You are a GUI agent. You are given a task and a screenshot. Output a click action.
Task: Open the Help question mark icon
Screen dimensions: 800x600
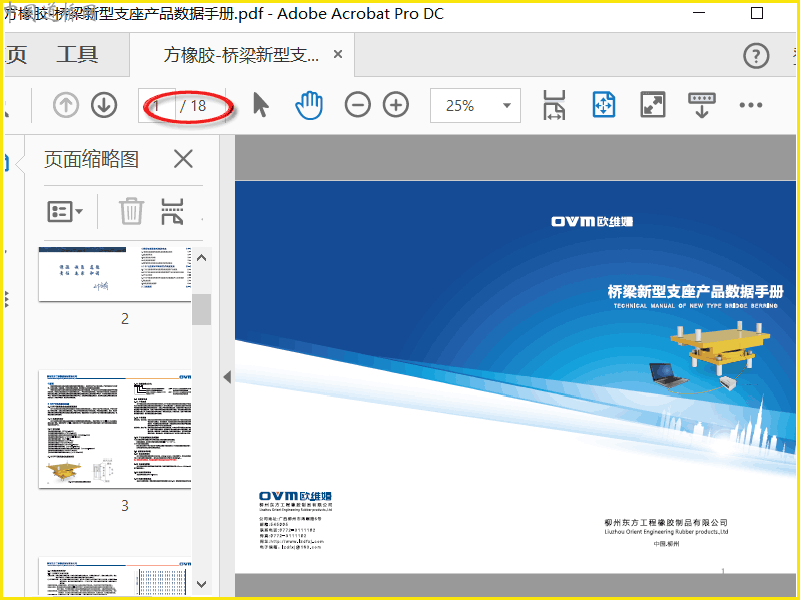[x=756, y=56]
